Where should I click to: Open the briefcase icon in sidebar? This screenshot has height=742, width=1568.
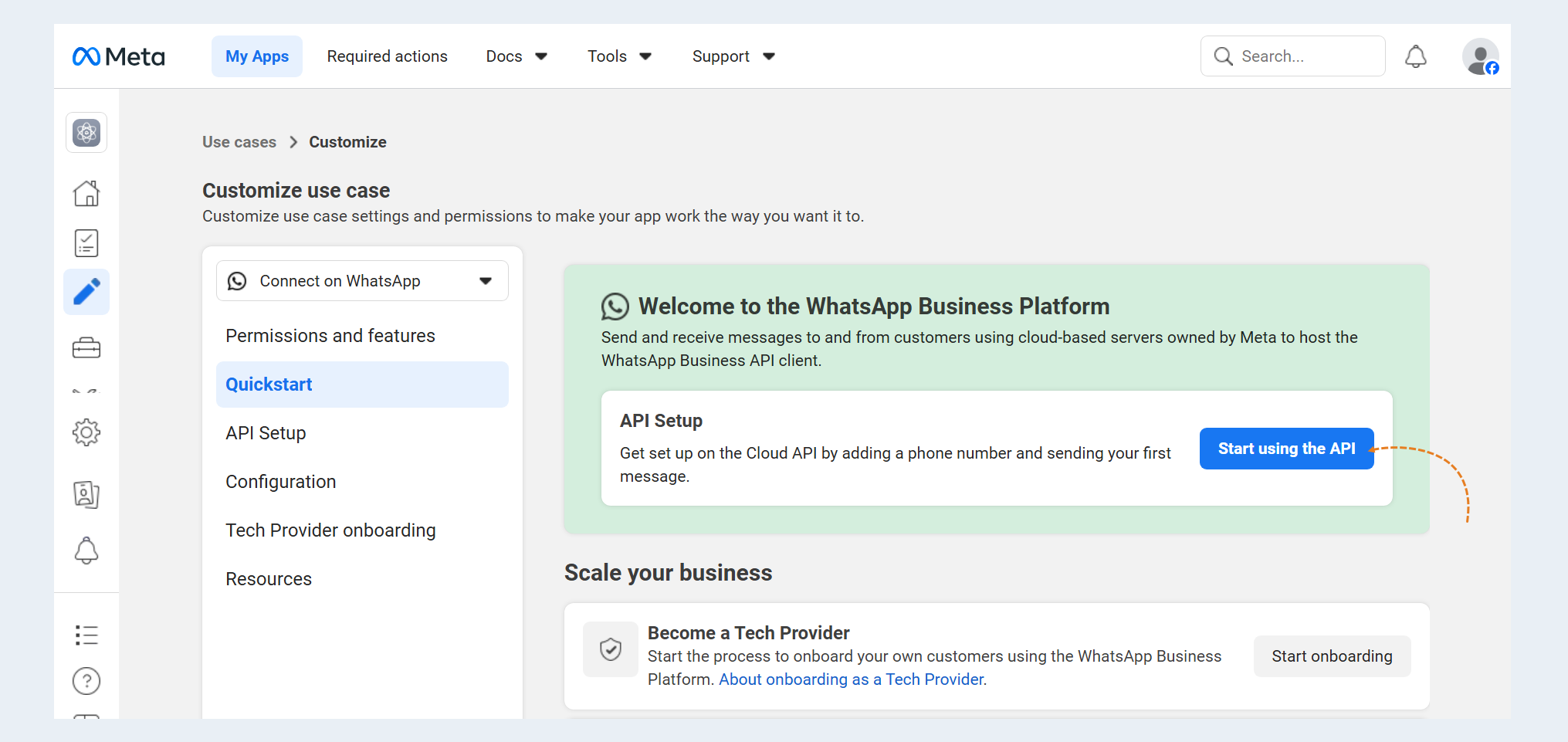[86, 348]
